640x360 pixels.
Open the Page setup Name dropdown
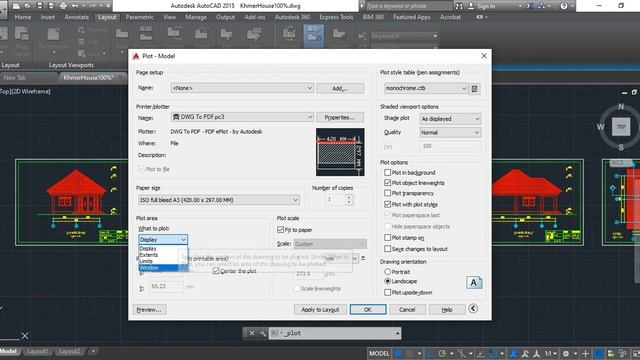(242, 88)
